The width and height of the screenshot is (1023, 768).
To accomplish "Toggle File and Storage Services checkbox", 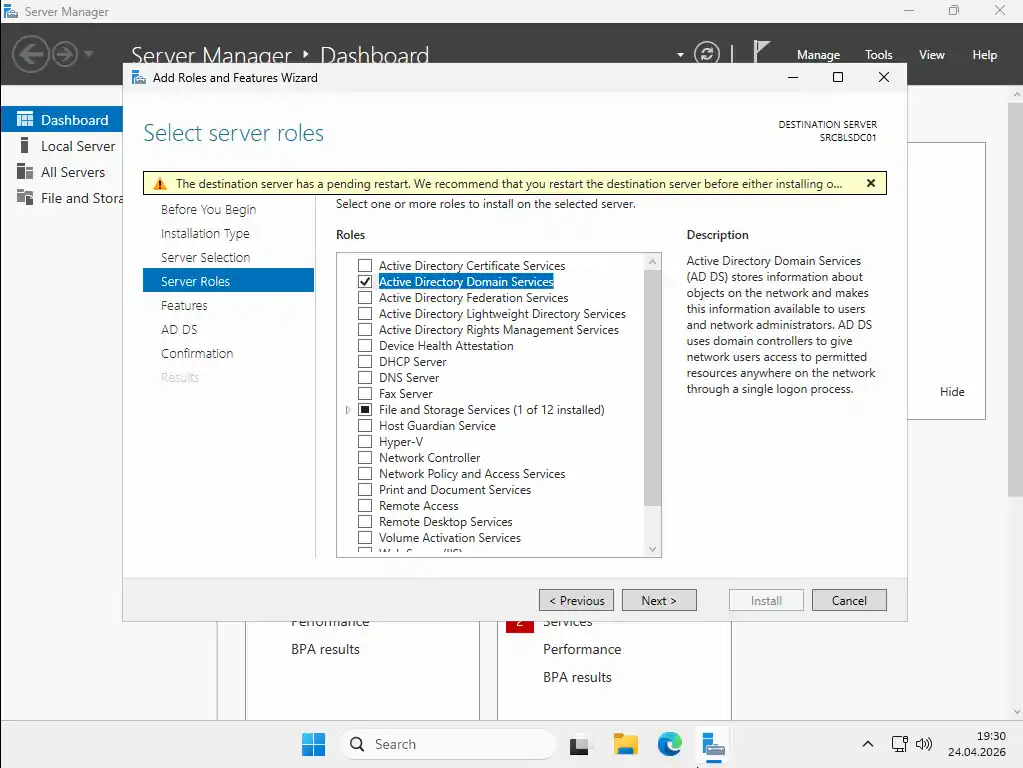I will click(x=365, y=410).
